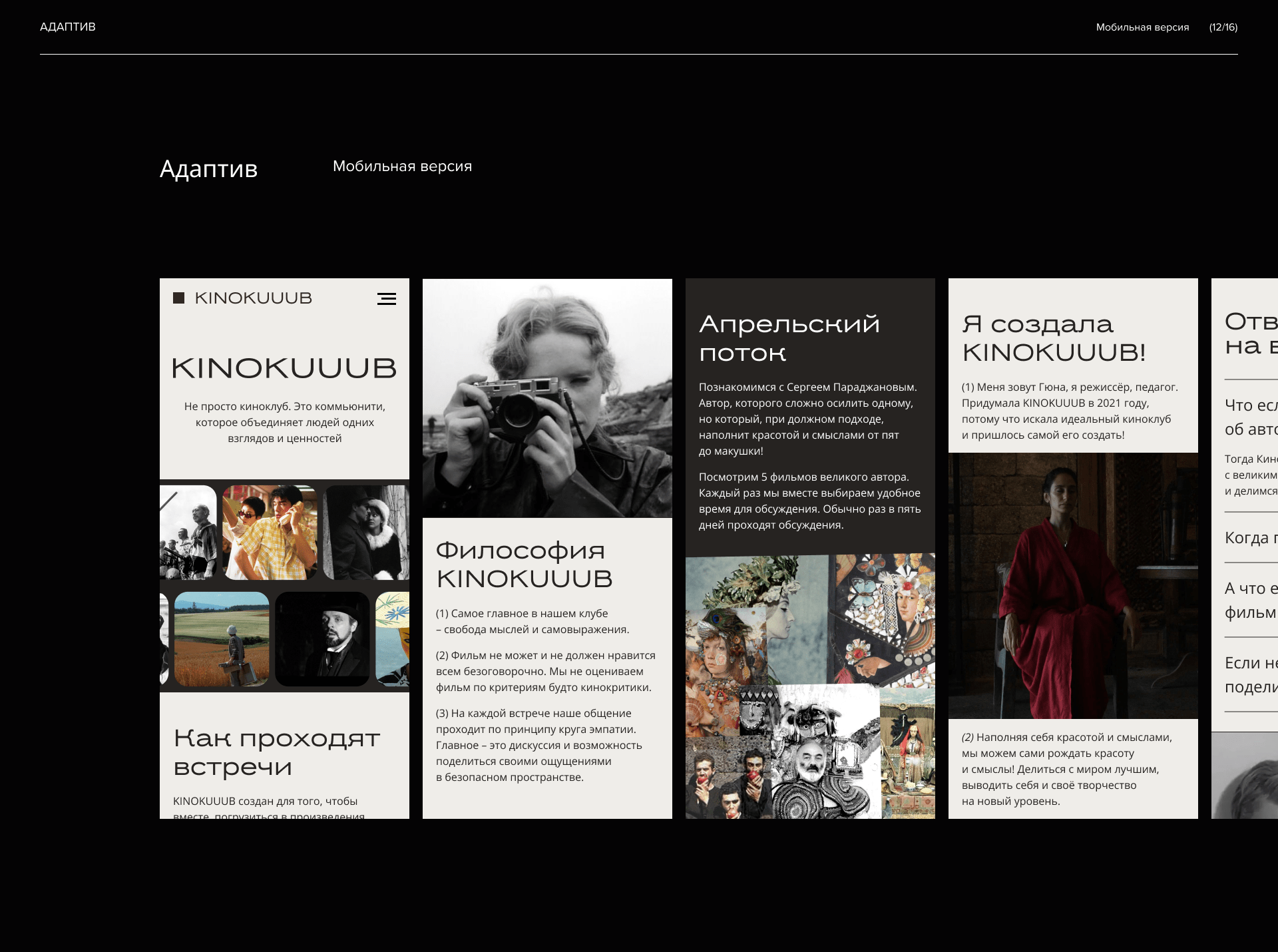Click the black square KINOKUUUB logo

click(x=178, y=298)
